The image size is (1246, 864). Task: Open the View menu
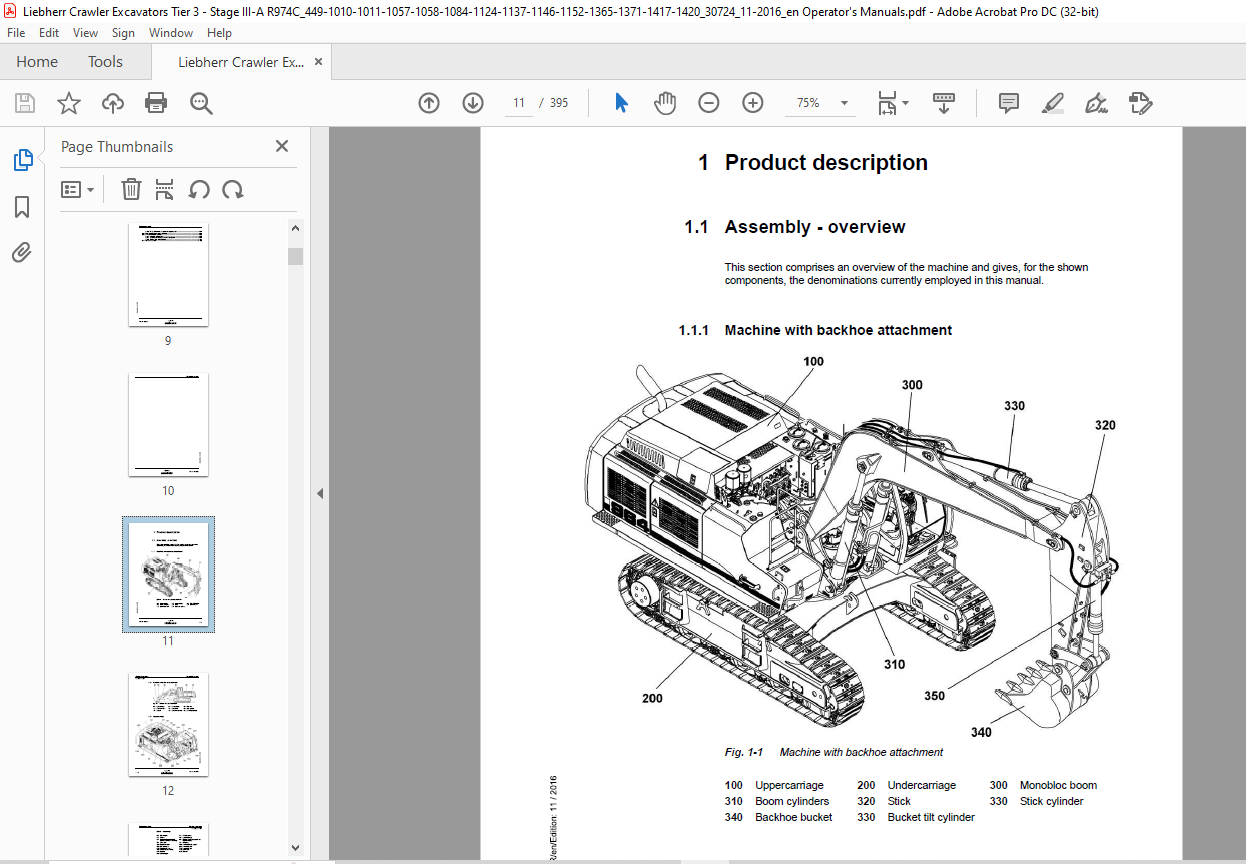coord(85,33)
